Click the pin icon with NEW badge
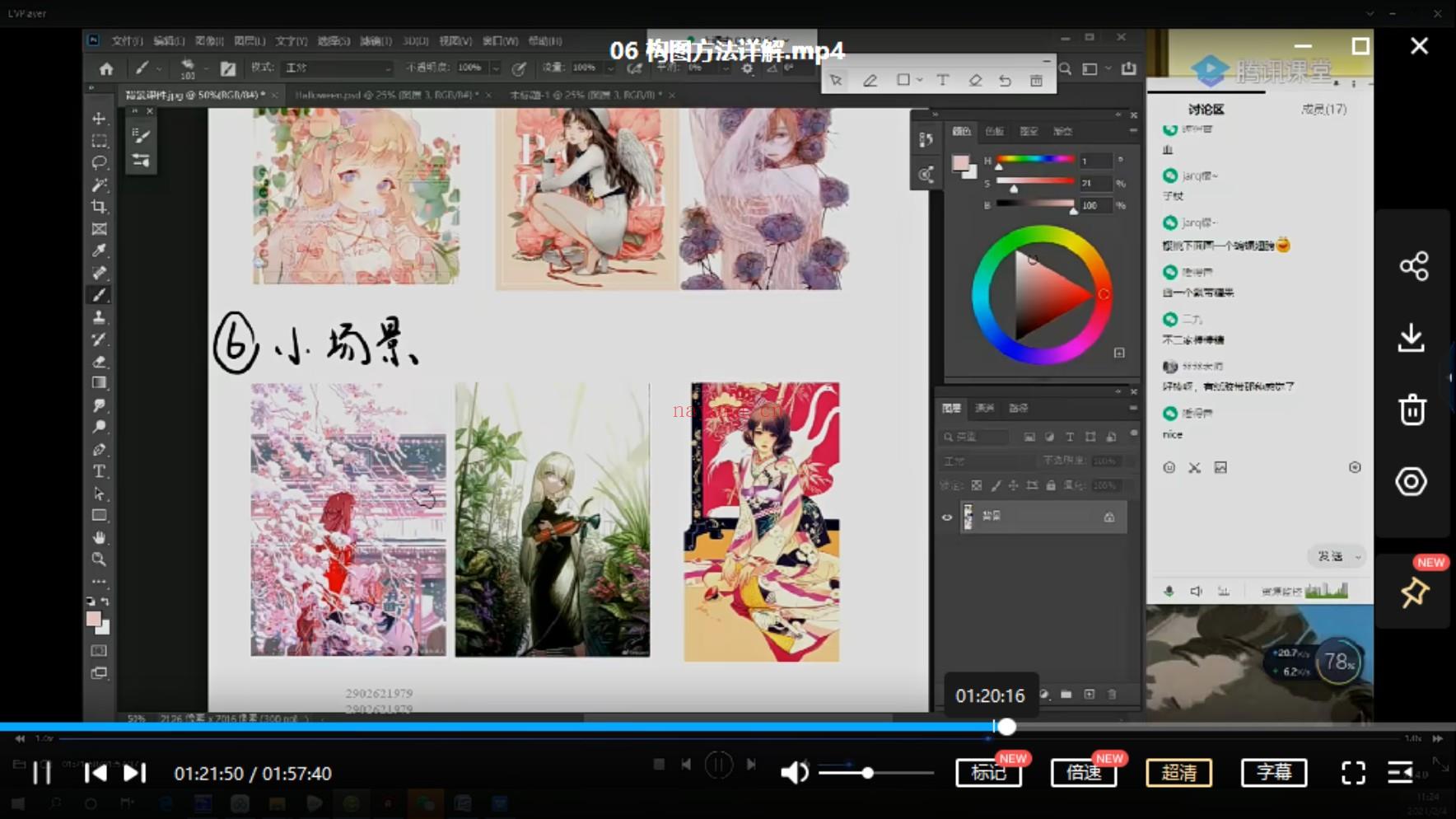 tap(1414, 592)
